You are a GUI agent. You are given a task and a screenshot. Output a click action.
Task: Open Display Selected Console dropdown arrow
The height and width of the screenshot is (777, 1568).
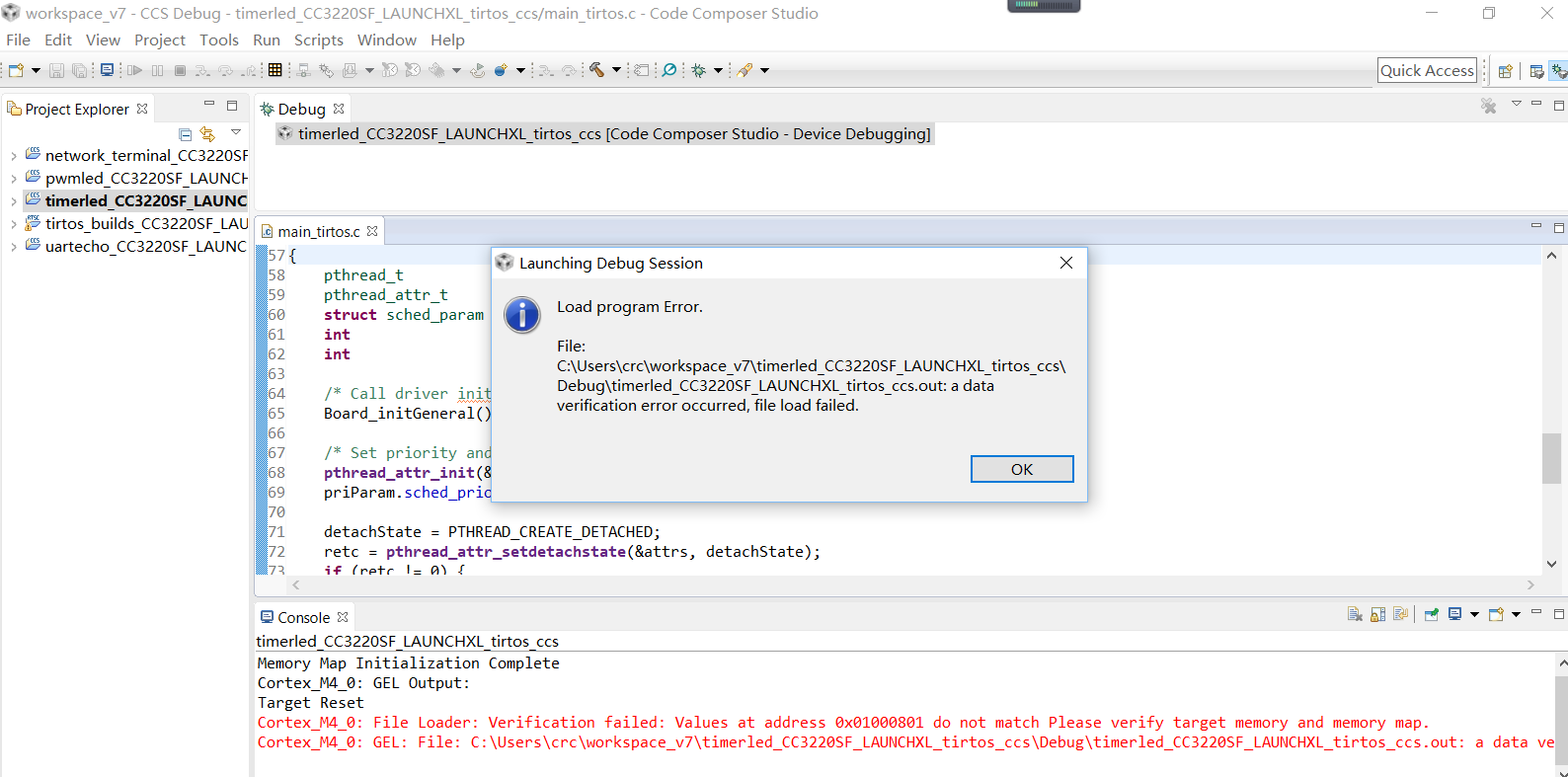(x=1474, y=614)
